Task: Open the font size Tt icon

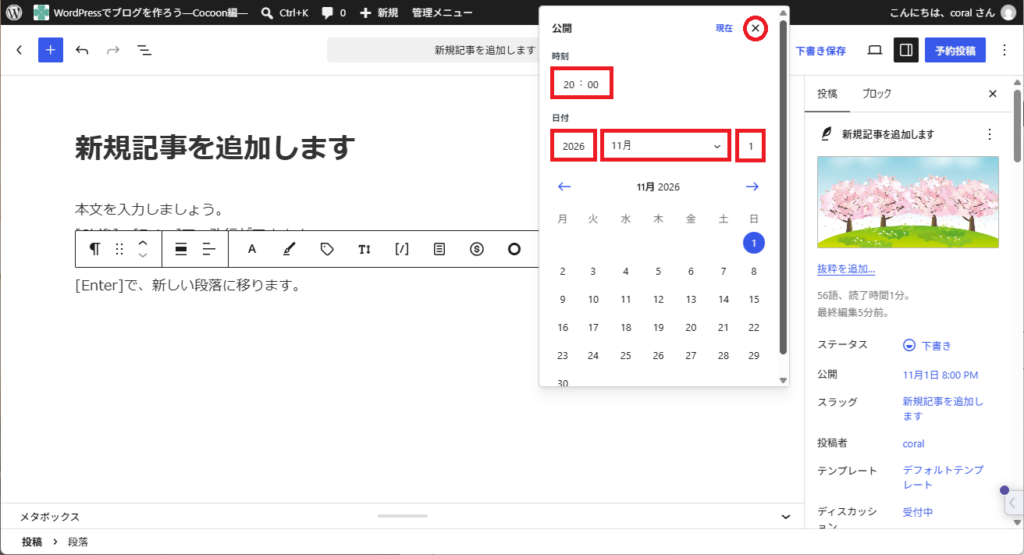Action: point(364,249)
